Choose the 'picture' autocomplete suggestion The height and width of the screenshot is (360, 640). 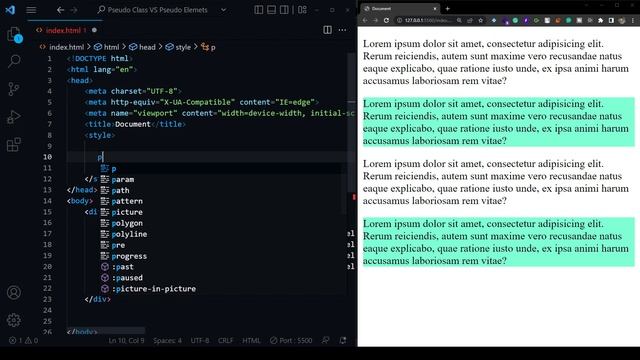(222, 212)
